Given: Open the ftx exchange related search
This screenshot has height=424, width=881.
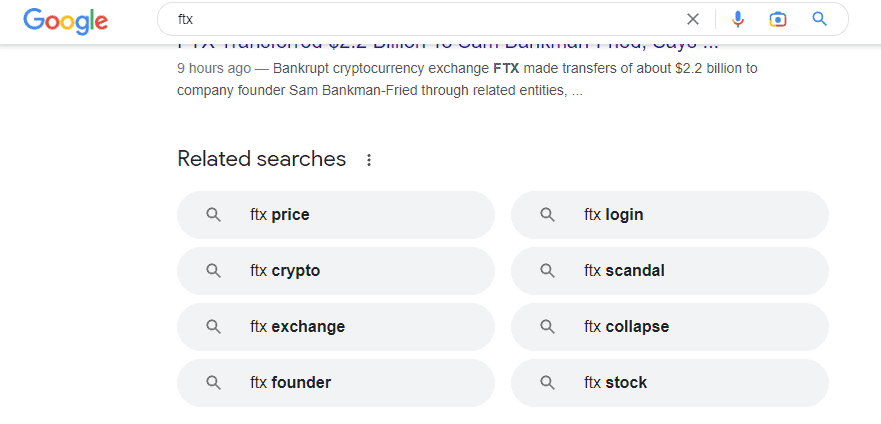Looking at the screenshot, I should pos(336,327).
